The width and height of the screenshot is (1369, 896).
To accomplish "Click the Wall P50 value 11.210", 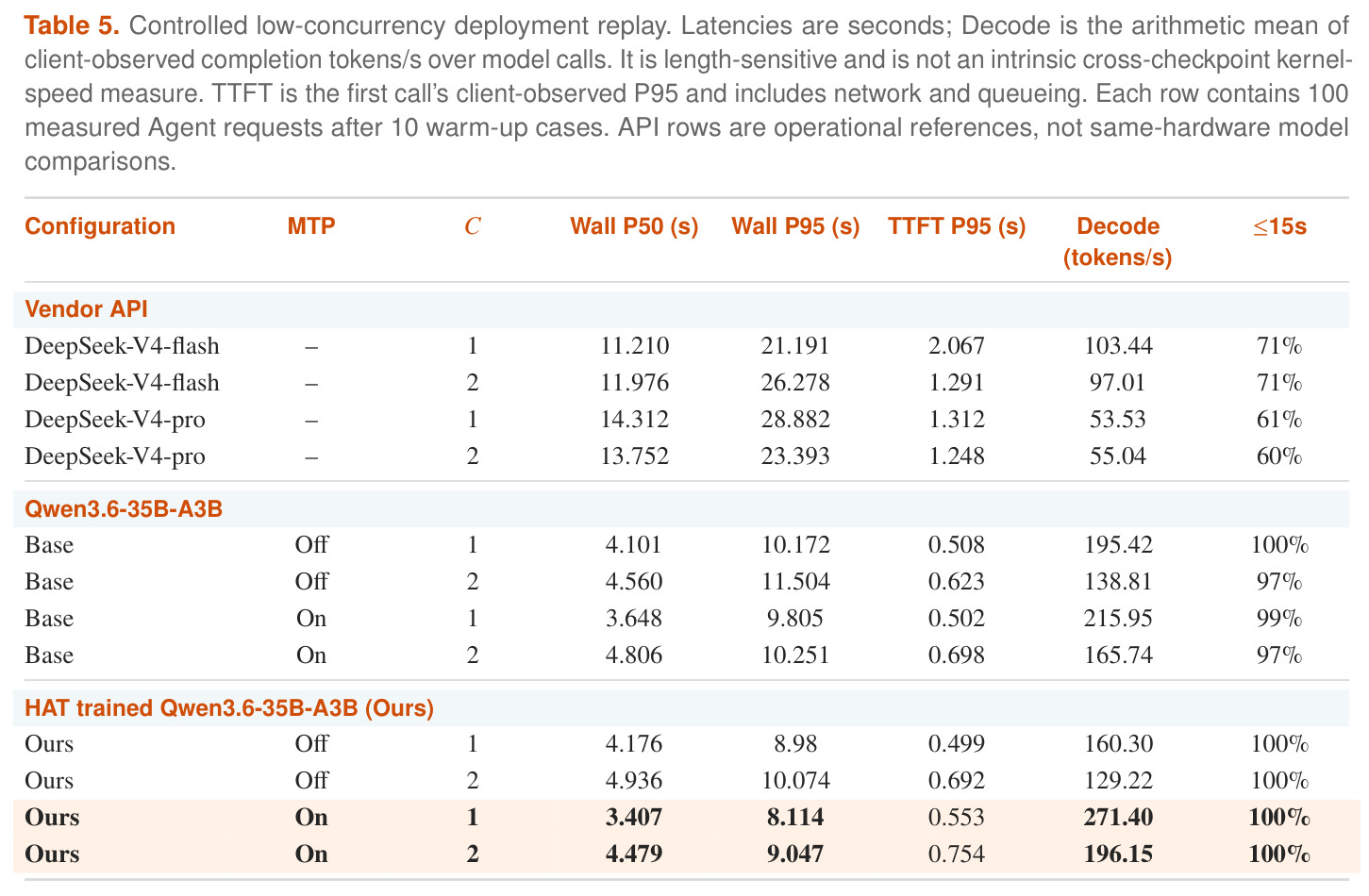I will coord(634,346).
